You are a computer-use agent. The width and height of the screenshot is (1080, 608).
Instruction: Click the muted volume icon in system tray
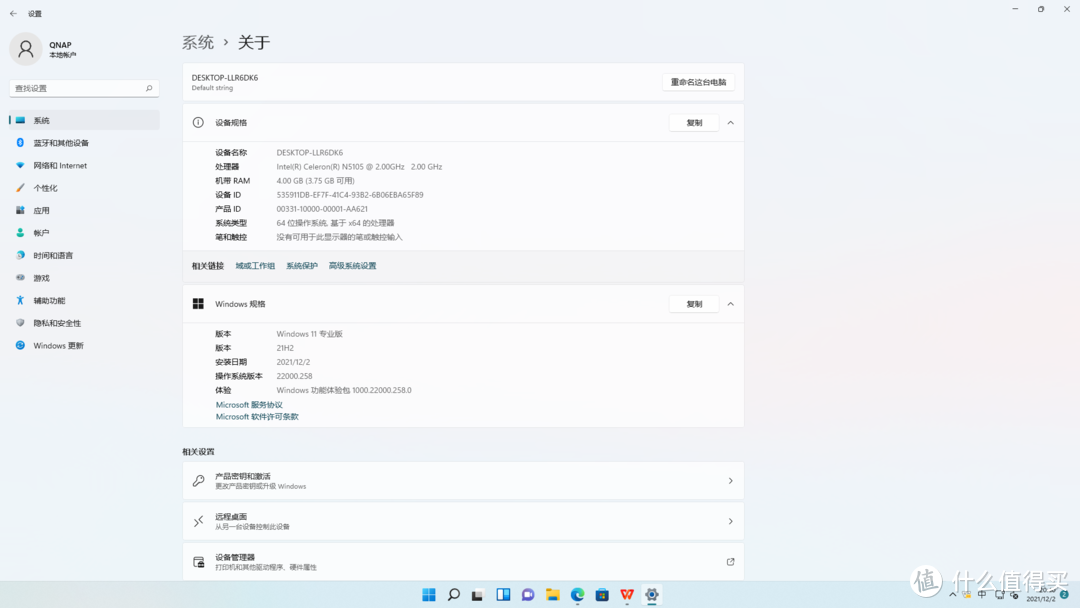coord(1014,595)
